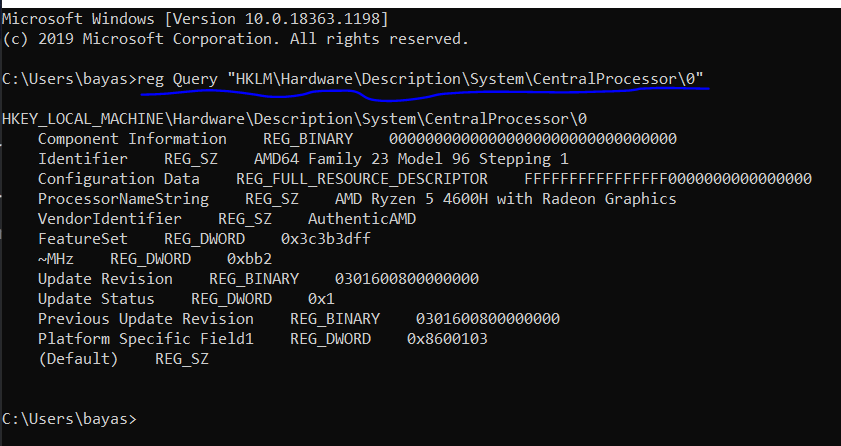The width and height of the screenshot is (841, 446).
Task: Click the Identifier AMD64 Family 23 value
Action: (411, 159)
